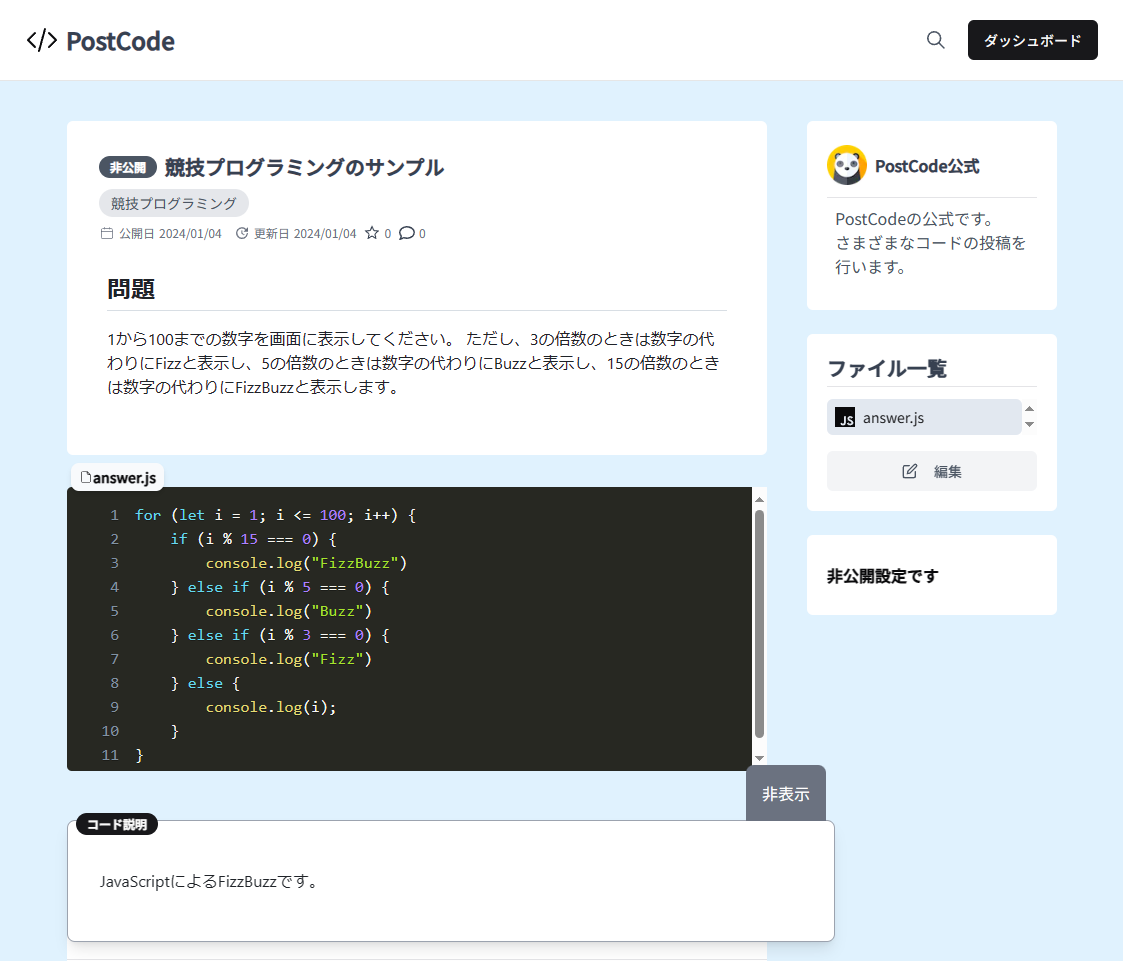Click the console.log(i); code line
Viewport: 1123px width, 961px height.
(x=271, y=707)
